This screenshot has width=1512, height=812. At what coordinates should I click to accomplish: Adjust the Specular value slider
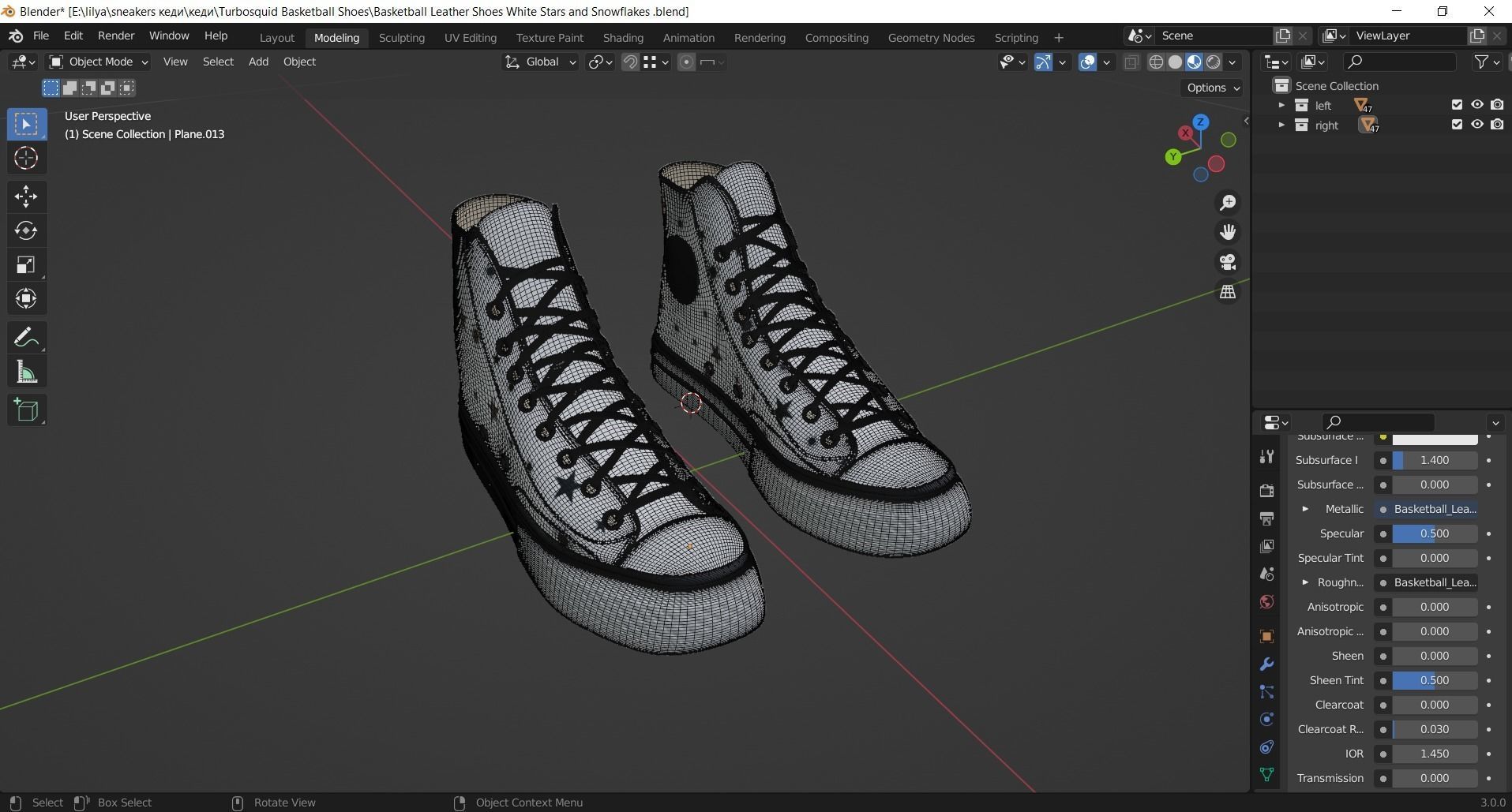pos(1434,533)
